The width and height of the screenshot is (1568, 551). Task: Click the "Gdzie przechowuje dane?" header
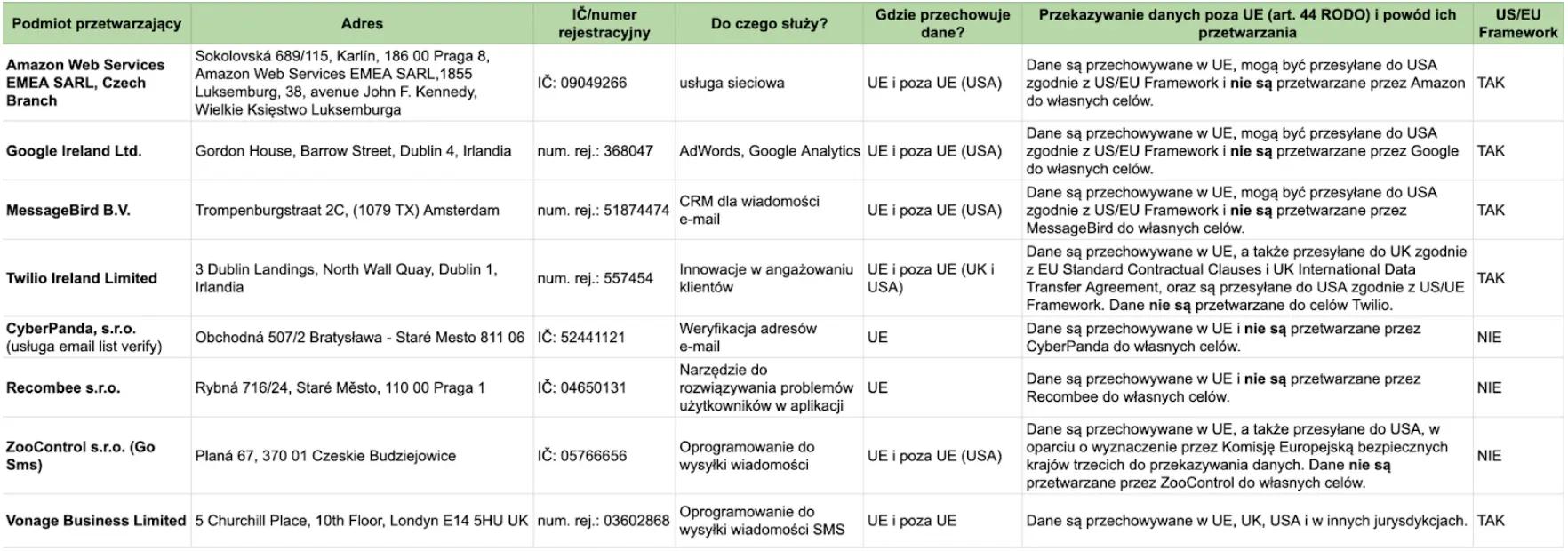[x=942, y=24]
